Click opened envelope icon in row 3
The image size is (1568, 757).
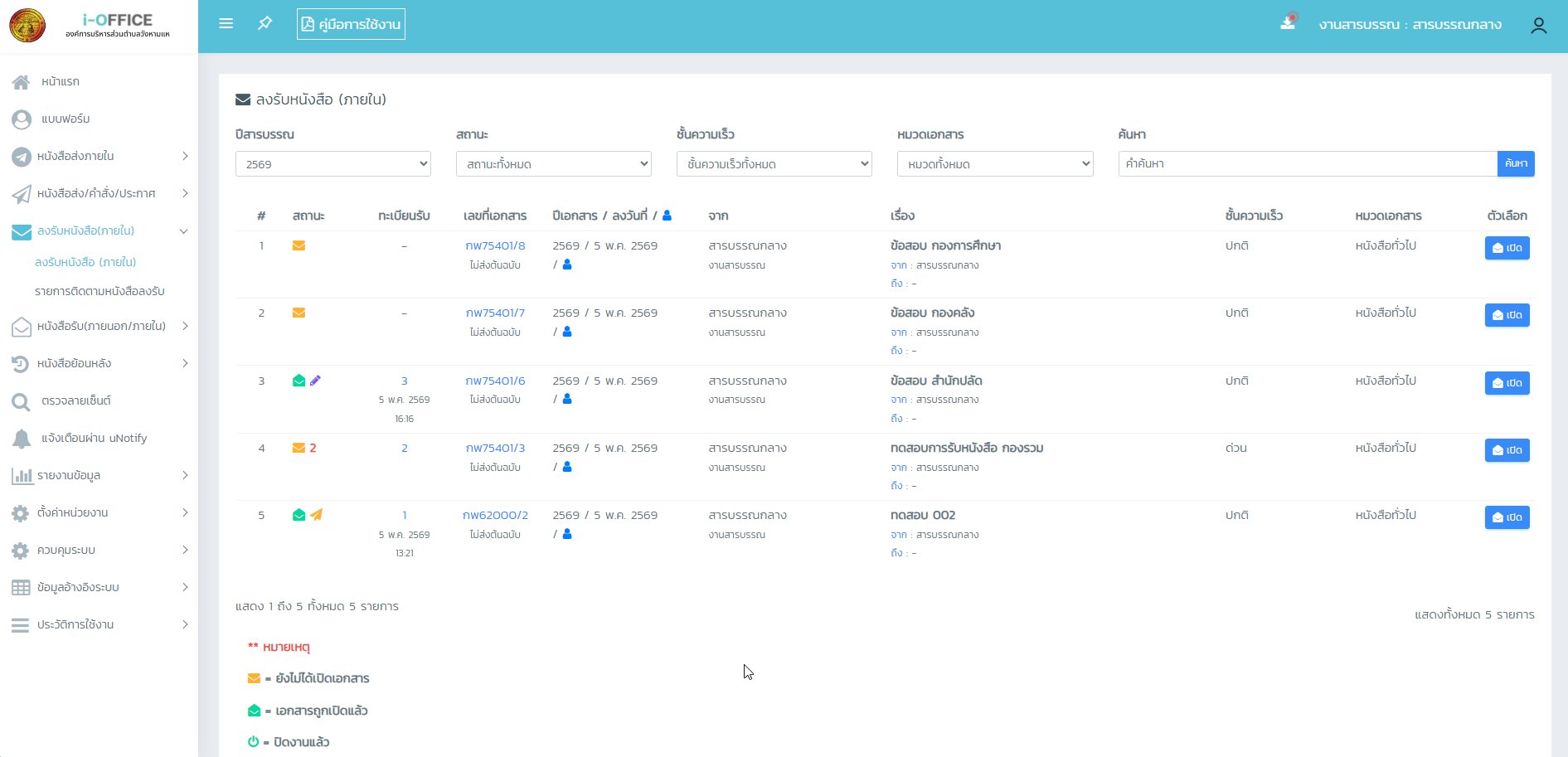(x=299, y=381)
